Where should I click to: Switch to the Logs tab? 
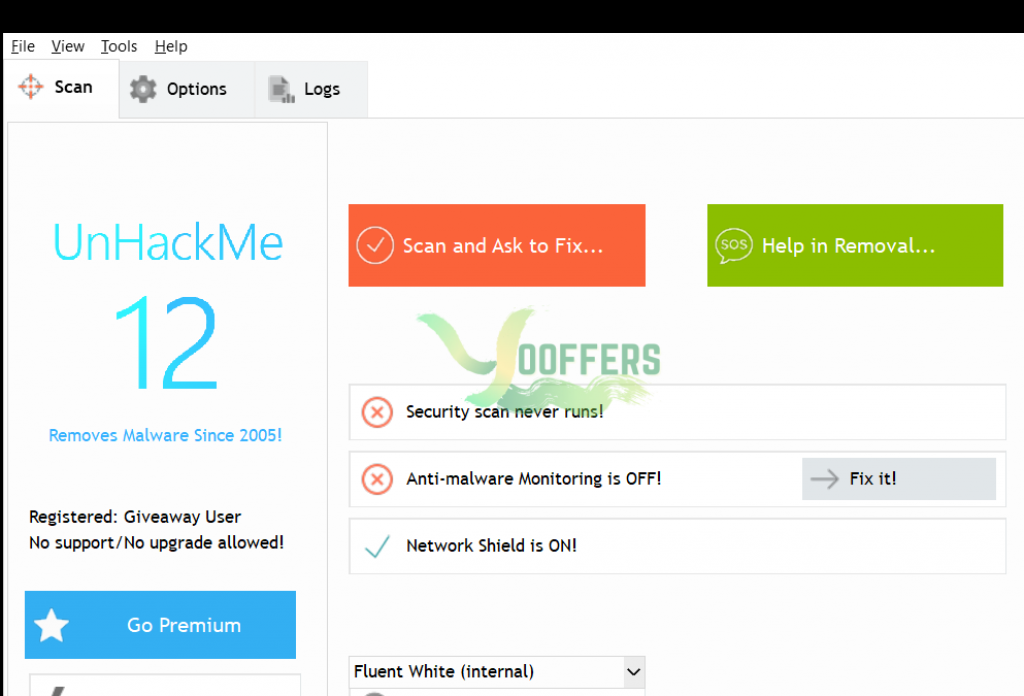311,89
